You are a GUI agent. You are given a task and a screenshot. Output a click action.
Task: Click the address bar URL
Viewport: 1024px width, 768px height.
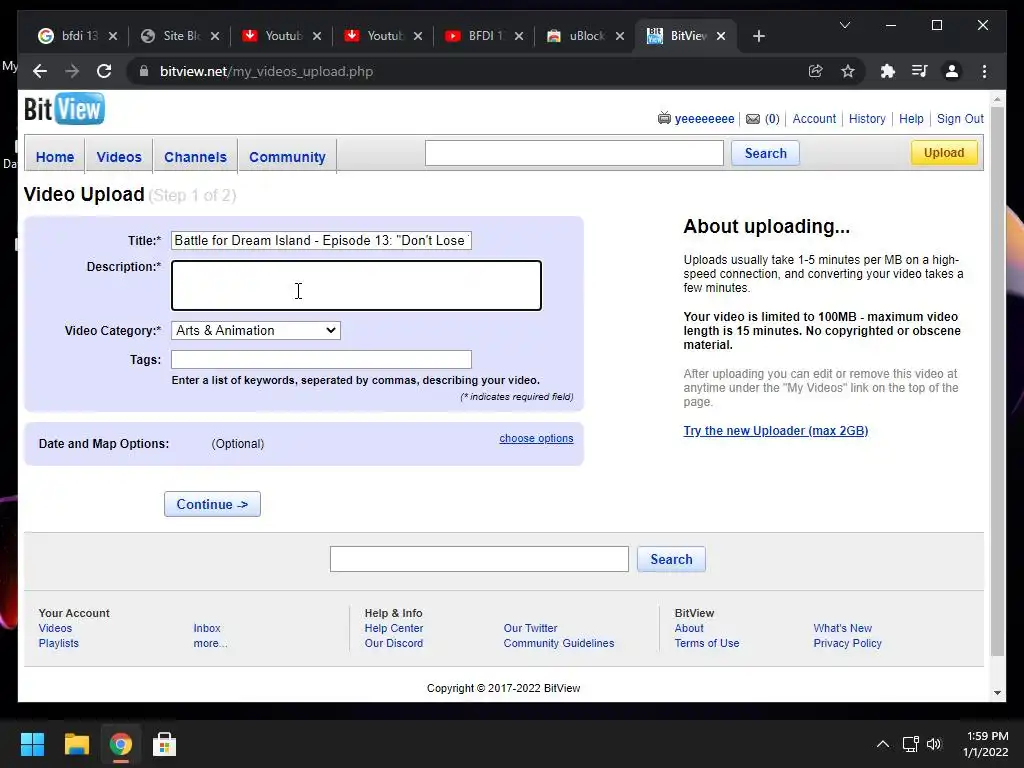(x=266, y=71)
